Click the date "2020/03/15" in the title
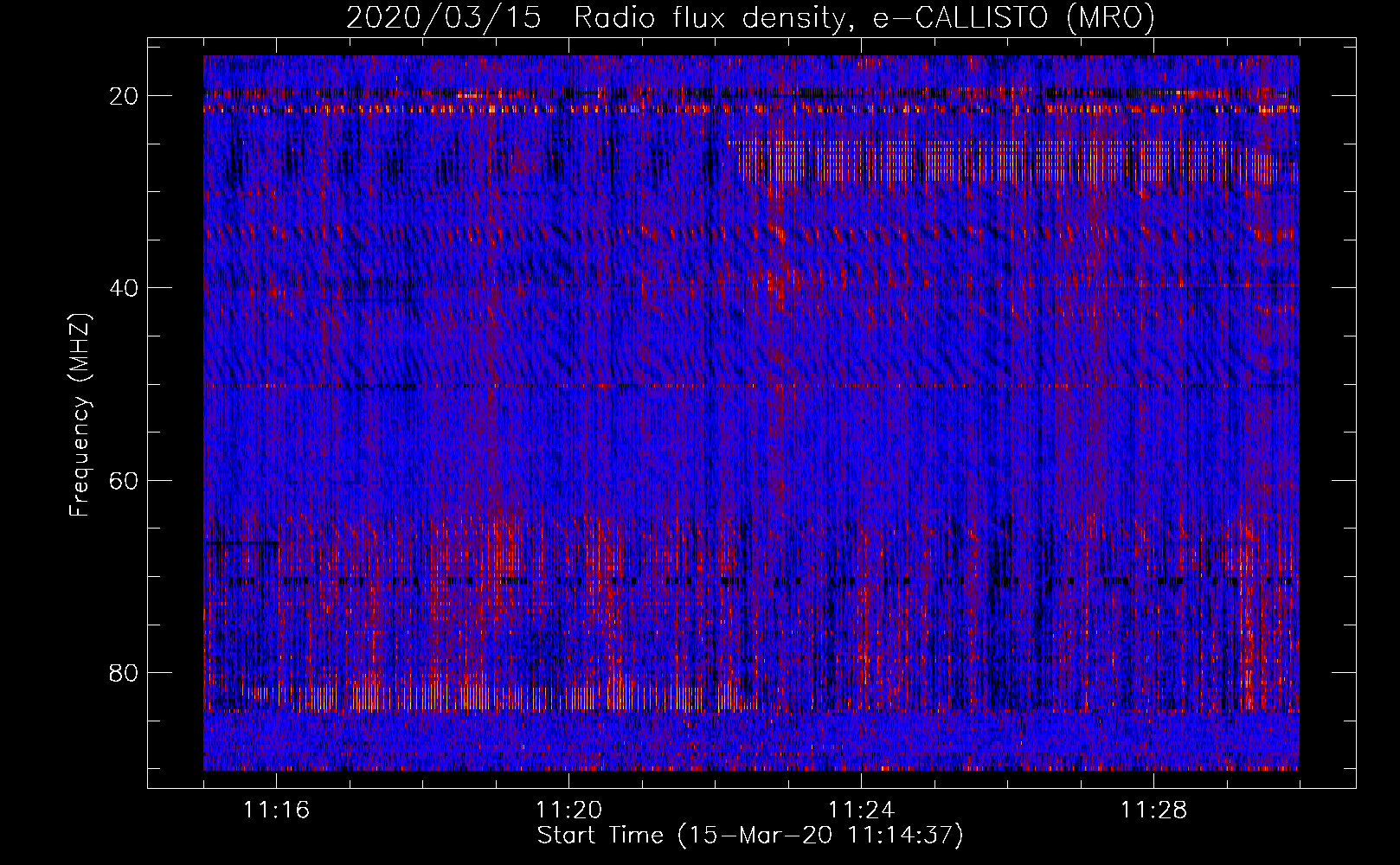 (x=444, y=18)
